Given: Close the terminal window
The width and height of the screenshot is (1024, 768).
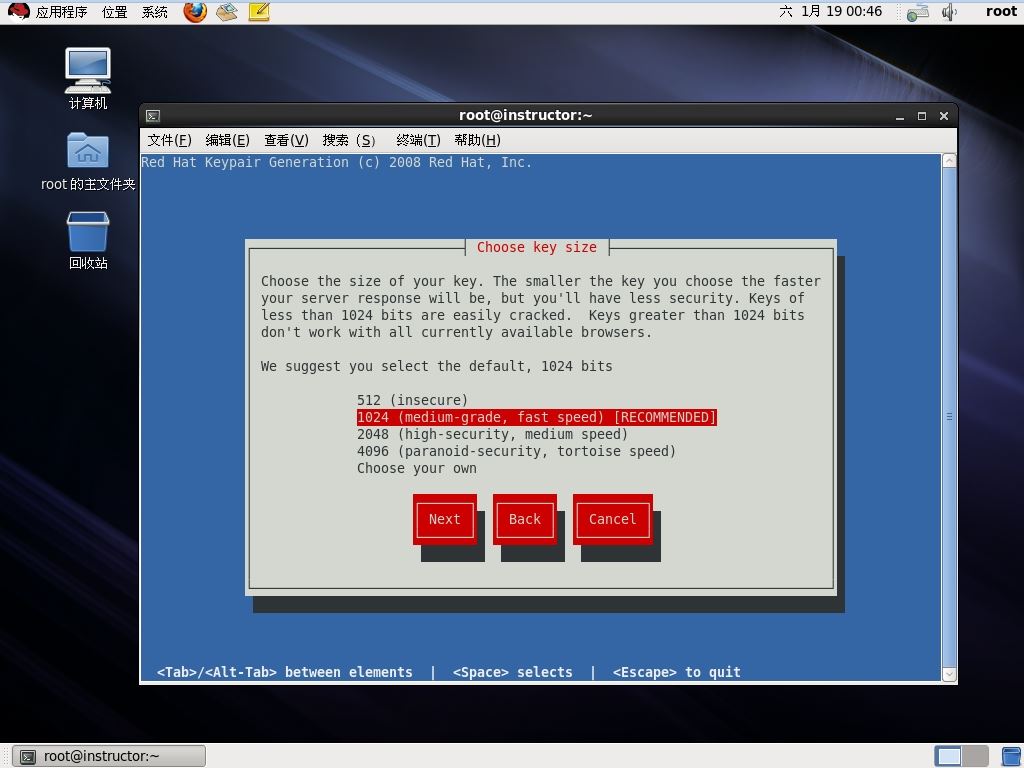Looking at the screenshot, I should (x=944, y=116).
